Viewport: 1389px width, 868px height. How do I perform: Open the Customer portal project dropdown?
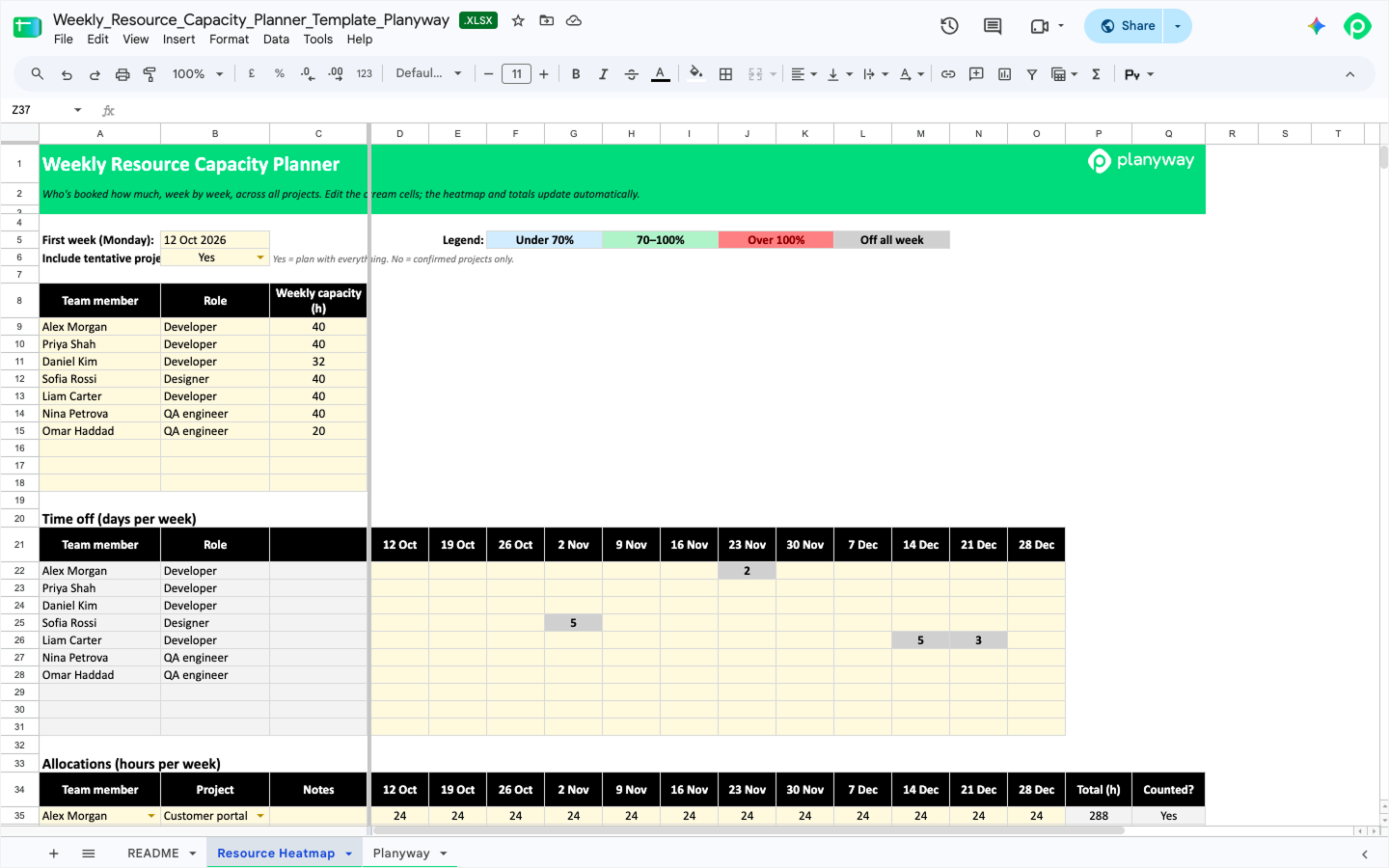coord(260,816)
